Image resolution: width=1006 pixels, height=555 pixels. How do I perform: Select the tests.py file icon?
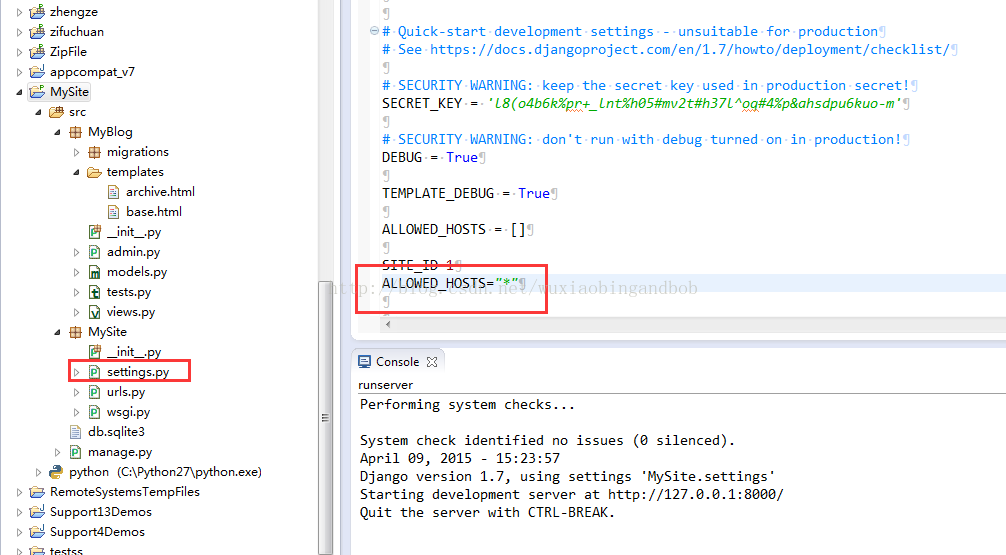coord(94,292)
